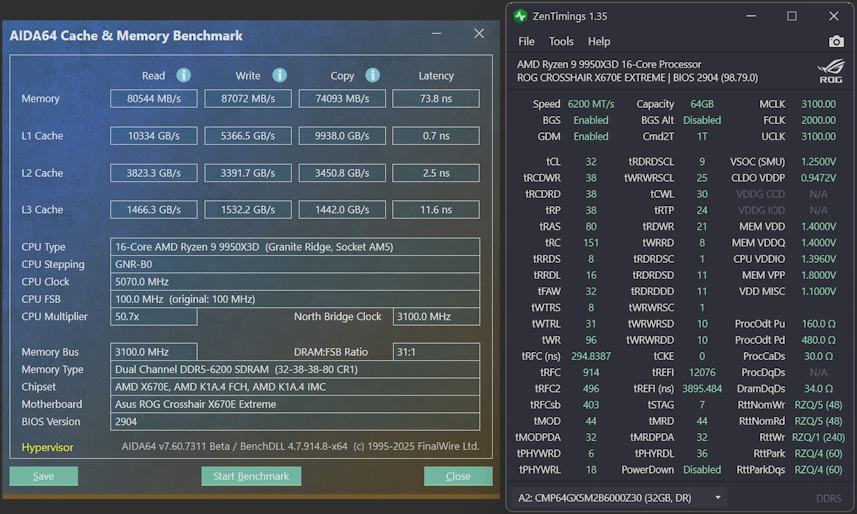
Task: Click the GDM Enabled value
Action: (x=591, y=136)
